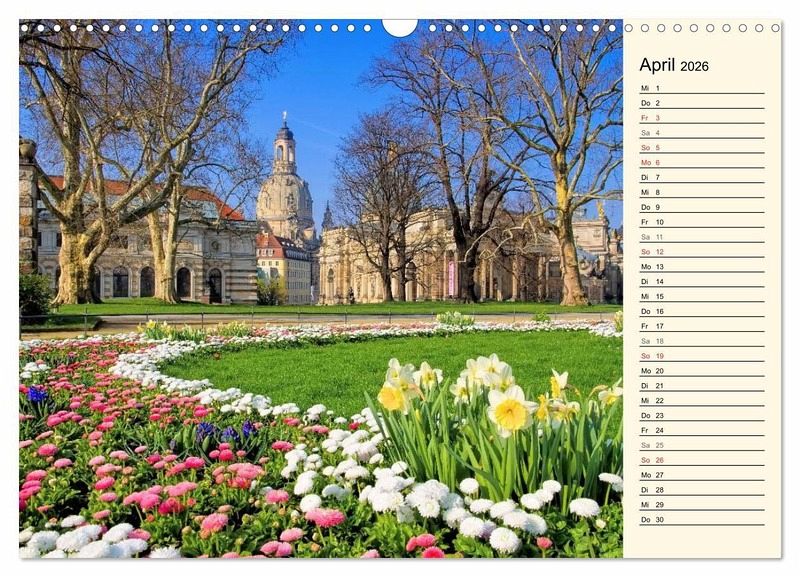Select the Mo 6 holiday row
Screen dimensions: 800x577
pyautogui.click(x=702, y=162)
